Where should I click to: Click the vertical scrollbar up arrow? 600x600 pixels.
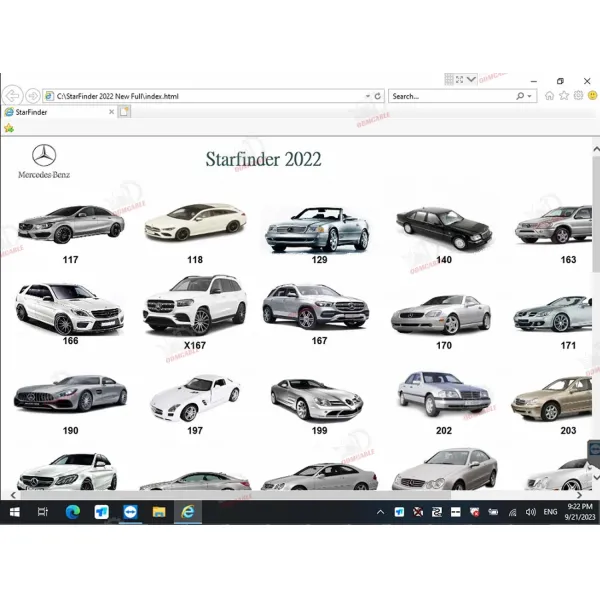click(x=596, y=150)
